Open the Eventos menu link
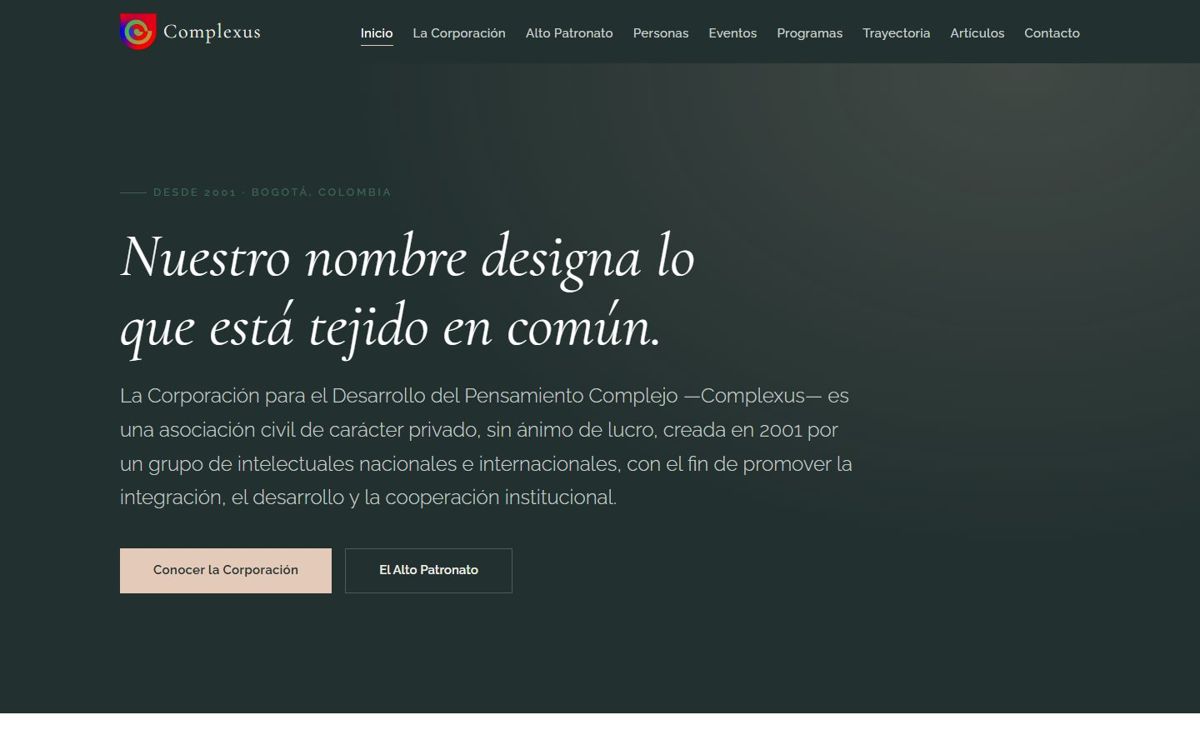This screenshot has width=1200, height=750. click(x=733, y=33)
